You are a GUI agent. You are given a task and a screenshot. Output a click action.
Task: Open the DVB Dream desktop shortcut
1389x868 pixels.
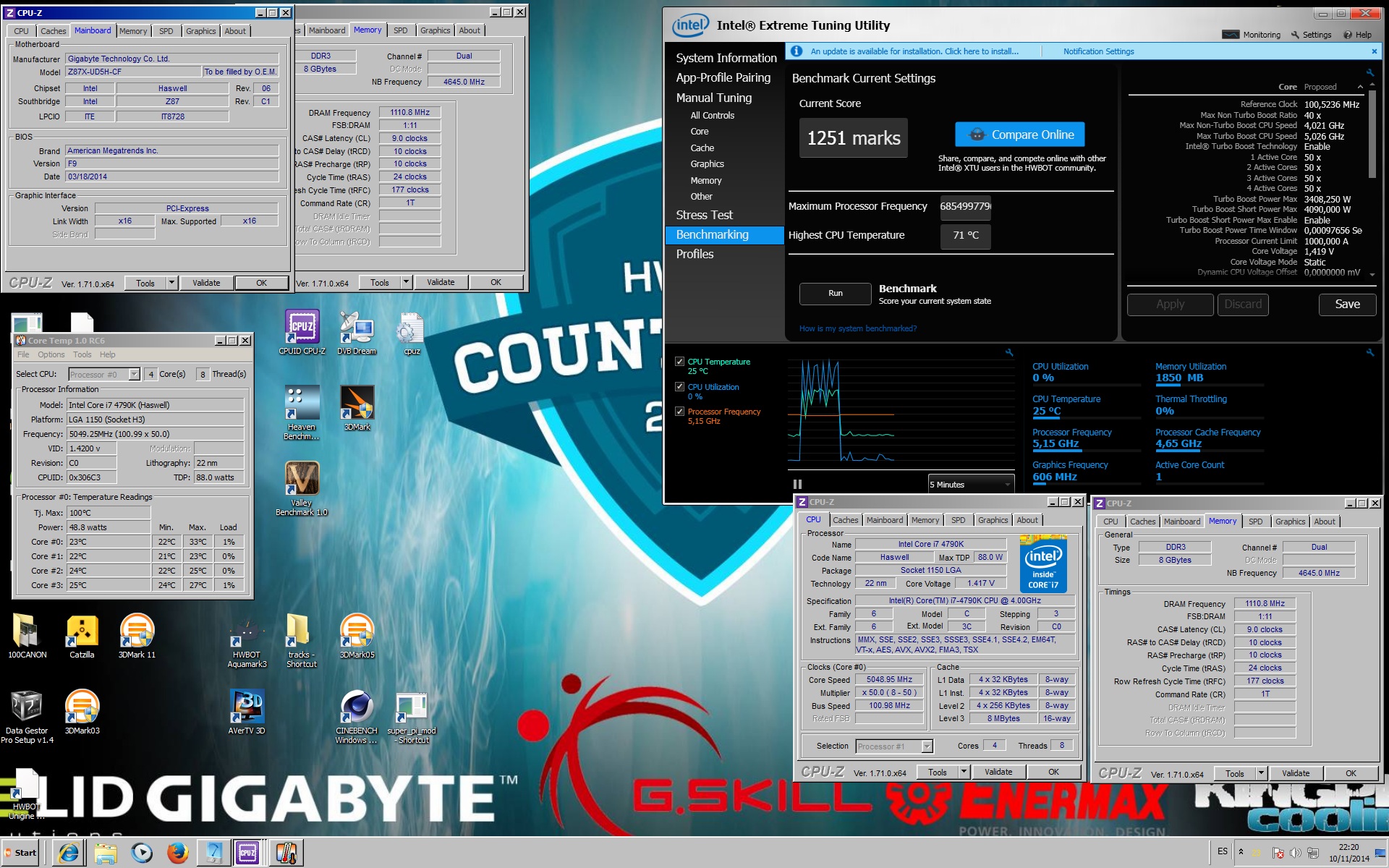click(357, 333)
